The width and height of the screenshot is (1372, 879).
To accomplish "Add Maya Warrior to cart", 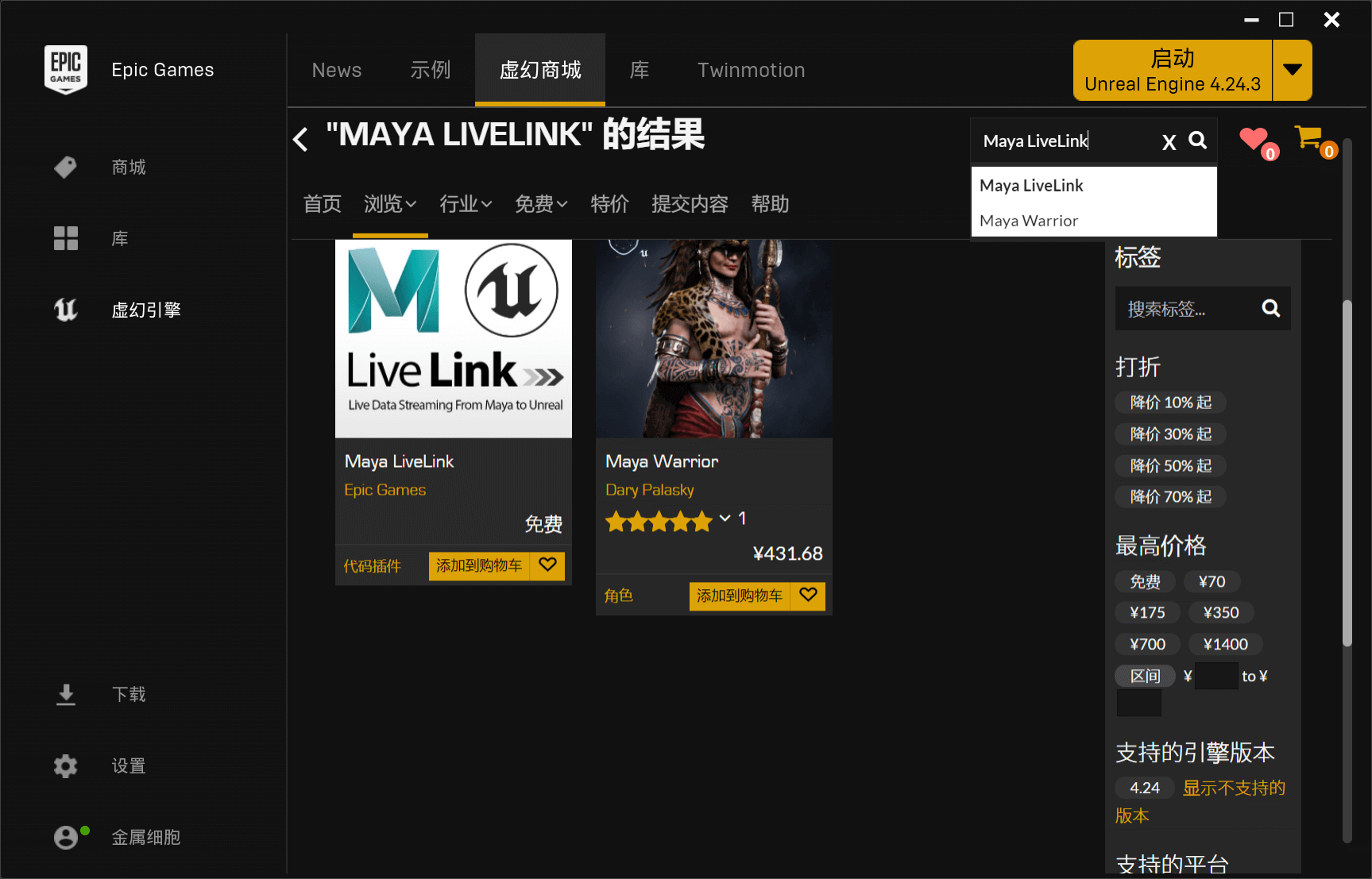I will click(740, 596).
